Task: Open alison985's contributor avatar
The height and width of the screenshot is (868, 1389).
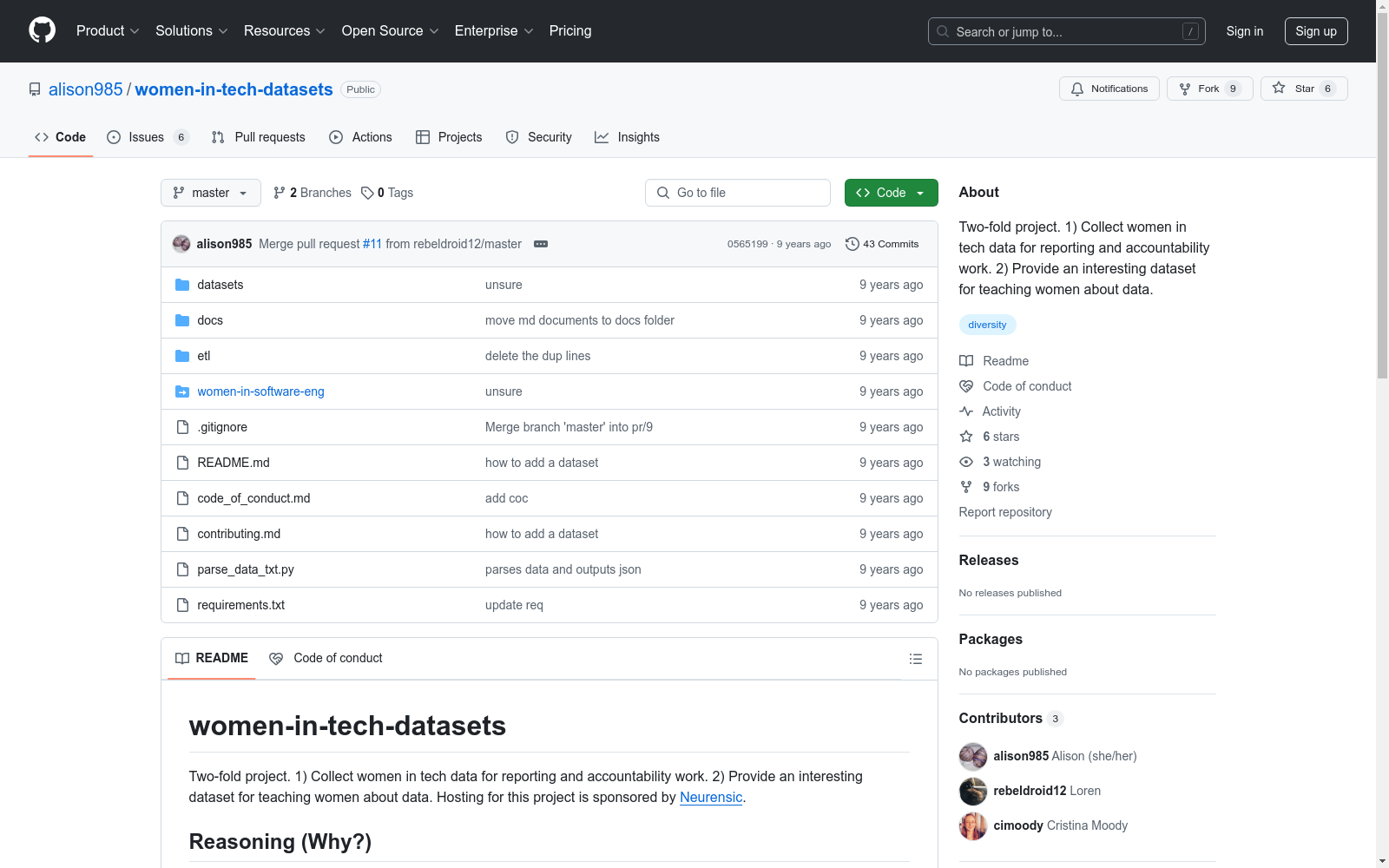Action: 973,756
